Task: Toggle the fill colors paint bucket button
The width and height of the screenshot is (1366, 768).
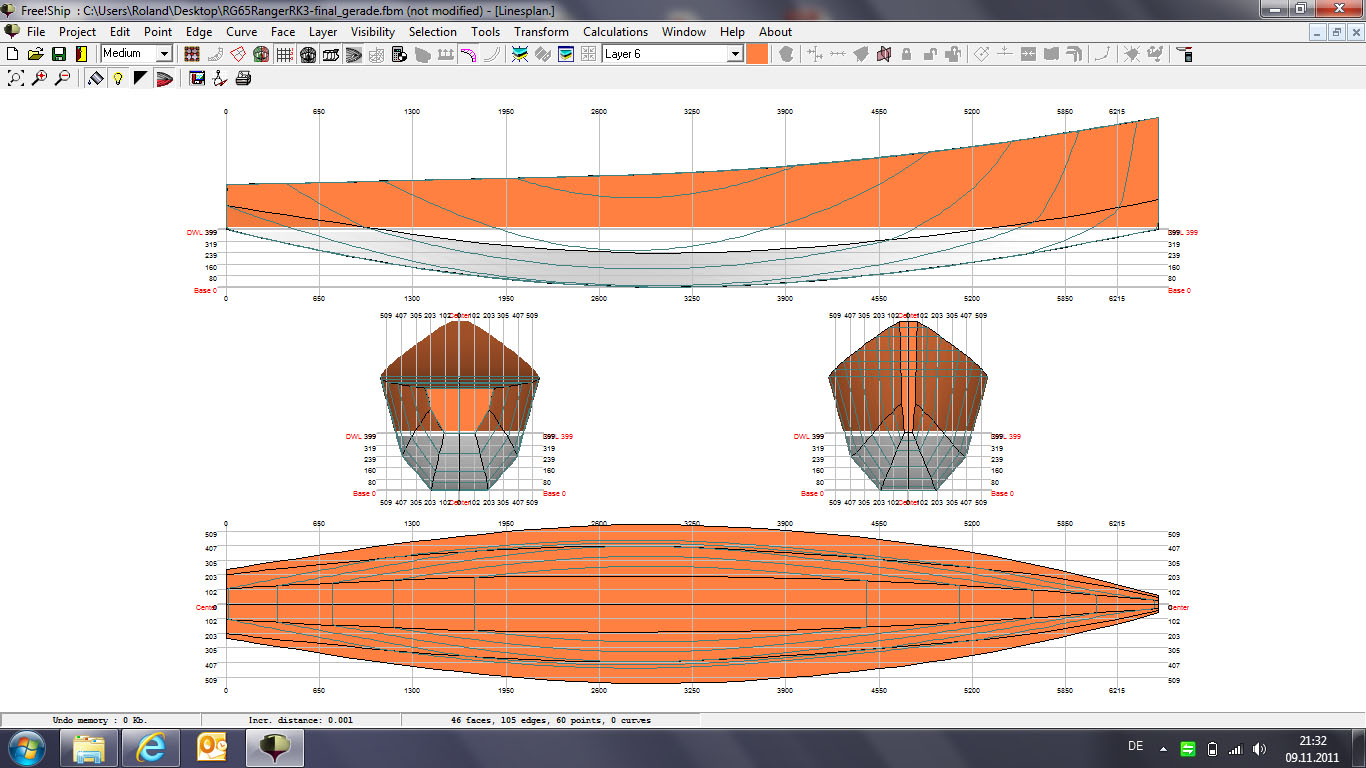Action: 95,78
